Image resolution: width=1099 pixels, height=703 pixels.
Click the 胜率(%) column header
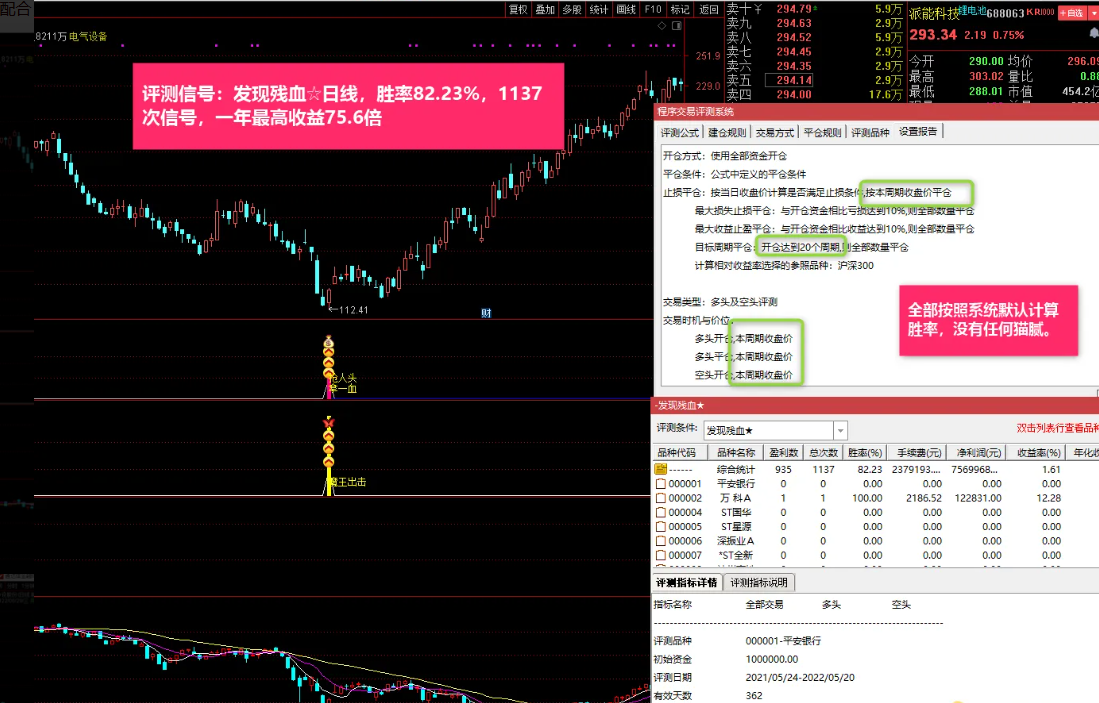tap(864, 452)
